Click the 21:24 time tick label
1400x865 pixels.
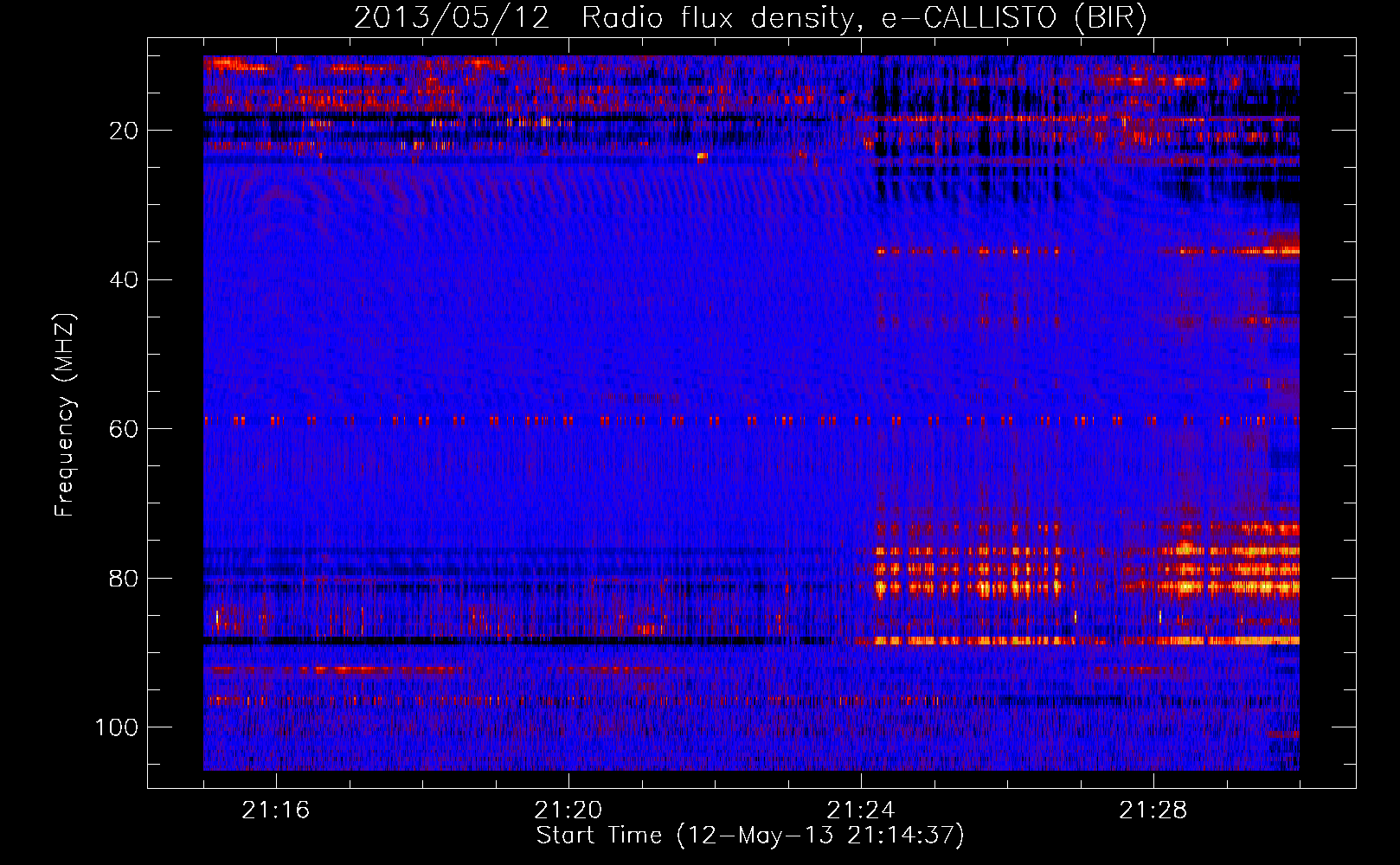(x=861, y=811)
